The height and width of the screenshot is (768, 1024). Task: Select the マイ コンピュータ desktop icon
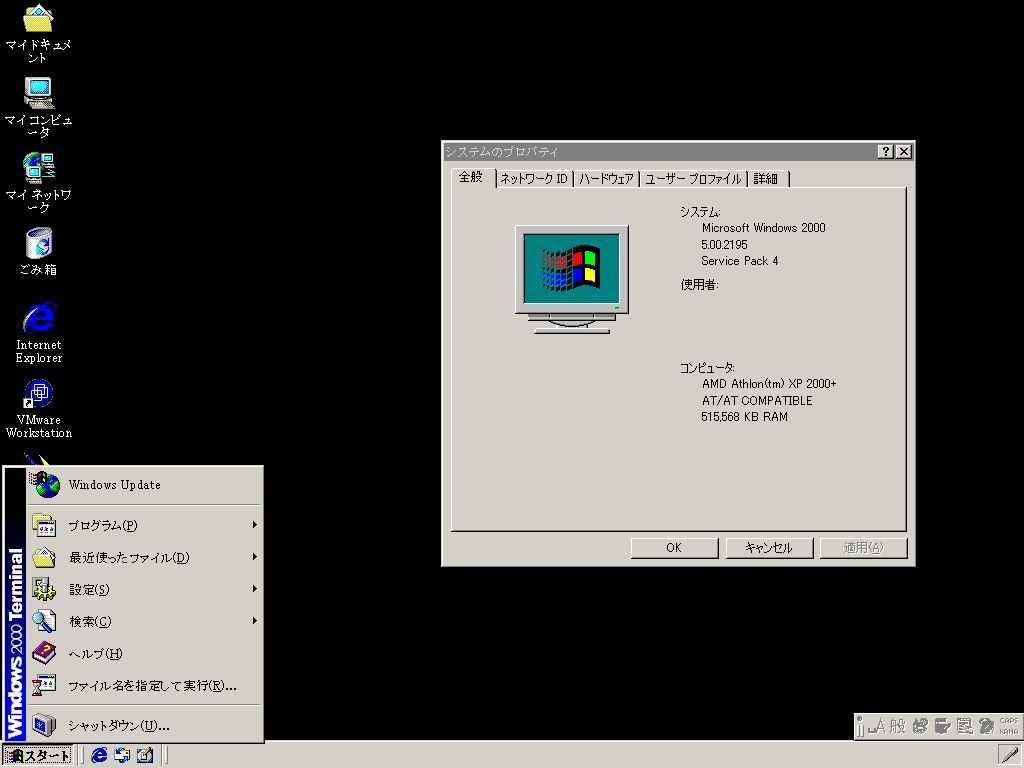click(x=38, y=108)
